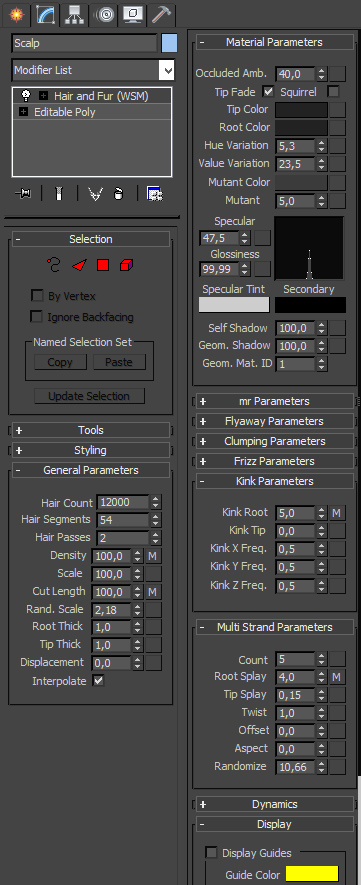Viewport: 361px width, 885px height.
Task: Click the Pin Stack icon
Action: click(x=24, y=194)
